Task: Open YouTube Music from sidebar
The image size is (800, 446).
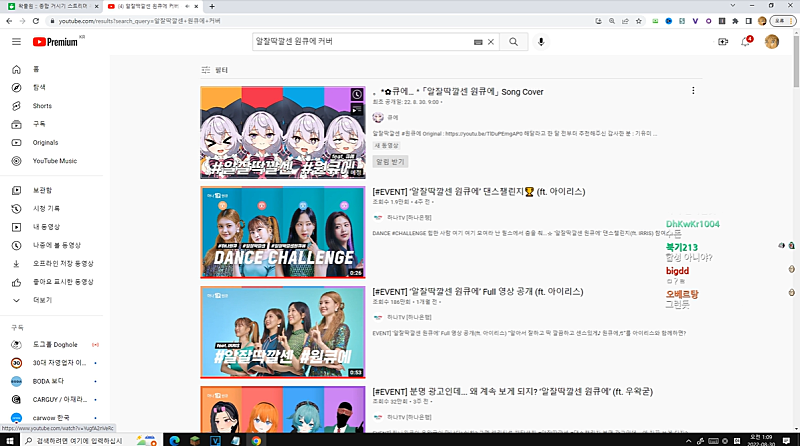Action: [x=54, y=160]
